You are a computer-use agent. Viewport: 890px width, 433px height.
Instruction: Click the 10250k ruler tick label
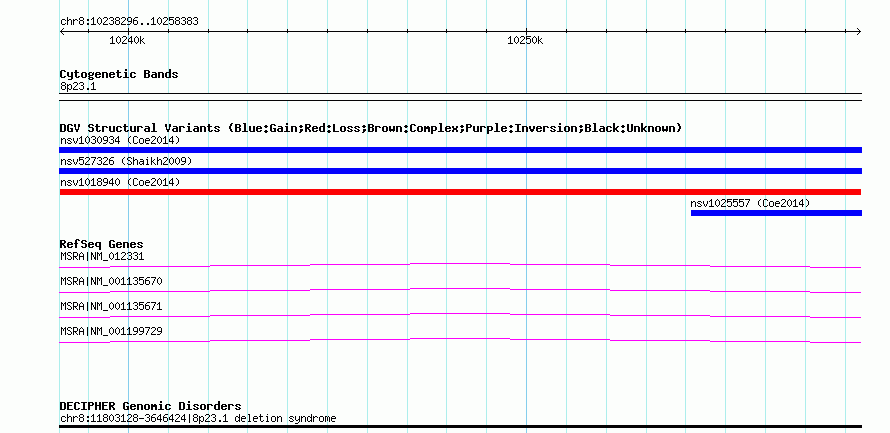(525, 40)
